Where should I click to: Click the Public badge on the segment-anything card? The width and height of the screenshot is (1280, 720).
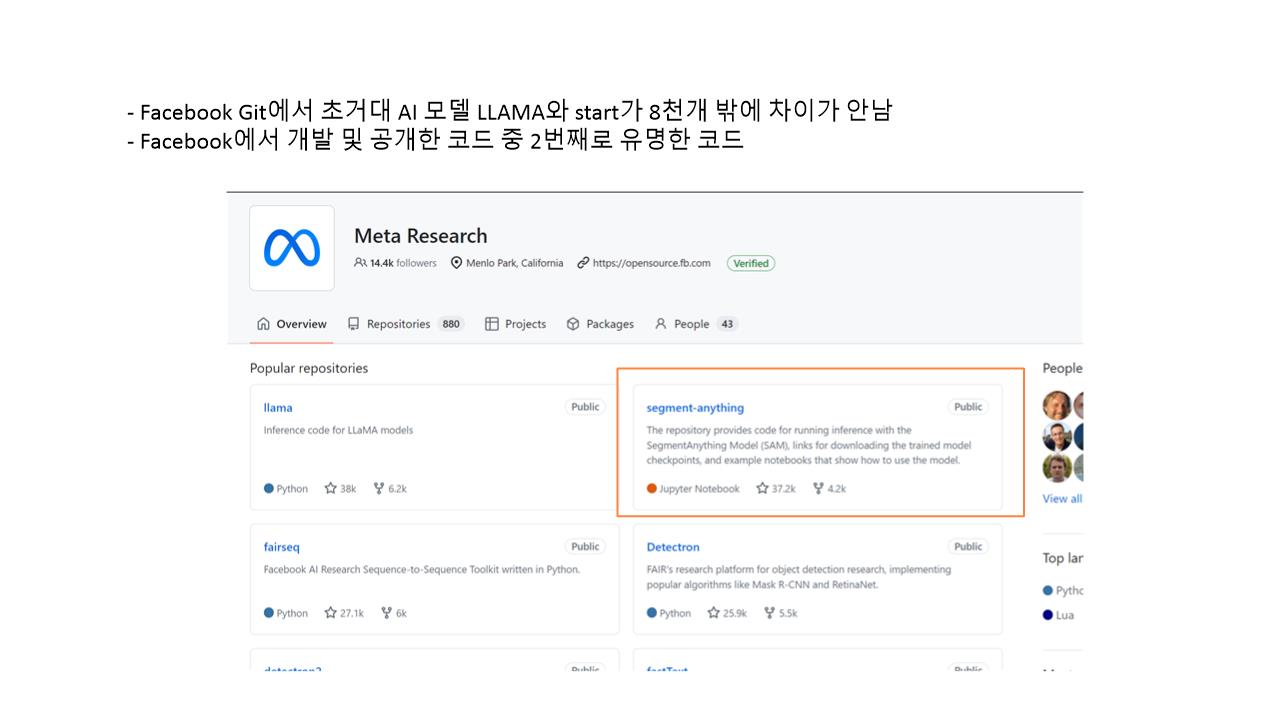[968, 407]
